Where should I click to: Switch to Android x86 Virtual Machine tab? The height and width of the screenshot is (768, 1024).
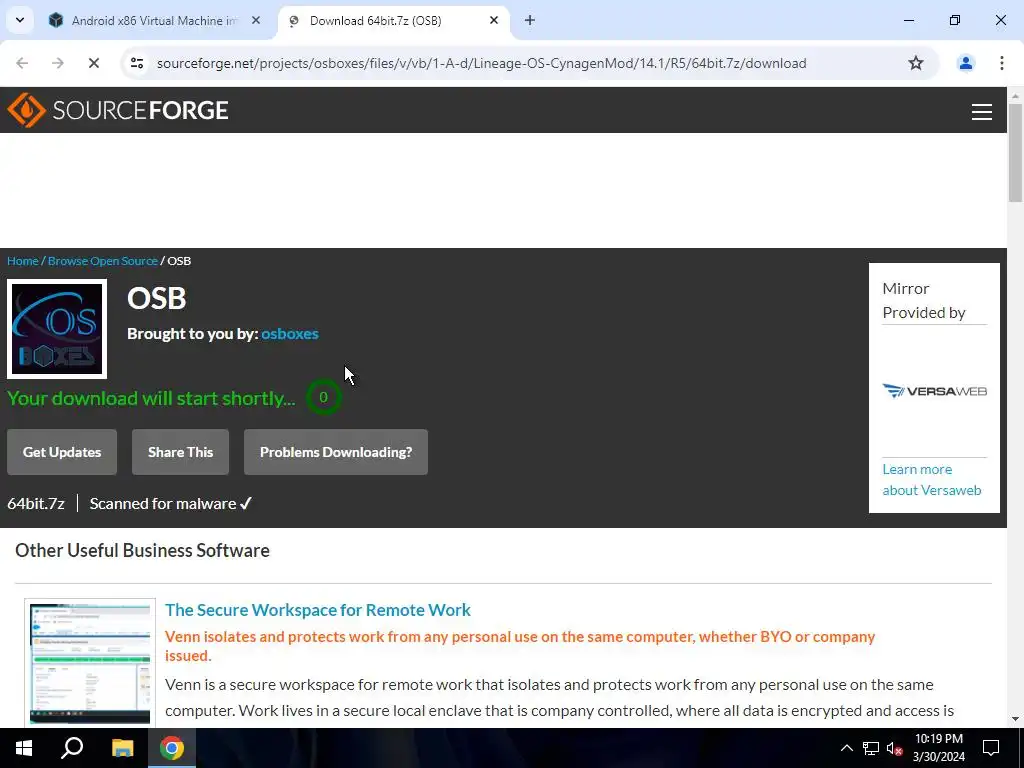(154, 21)
